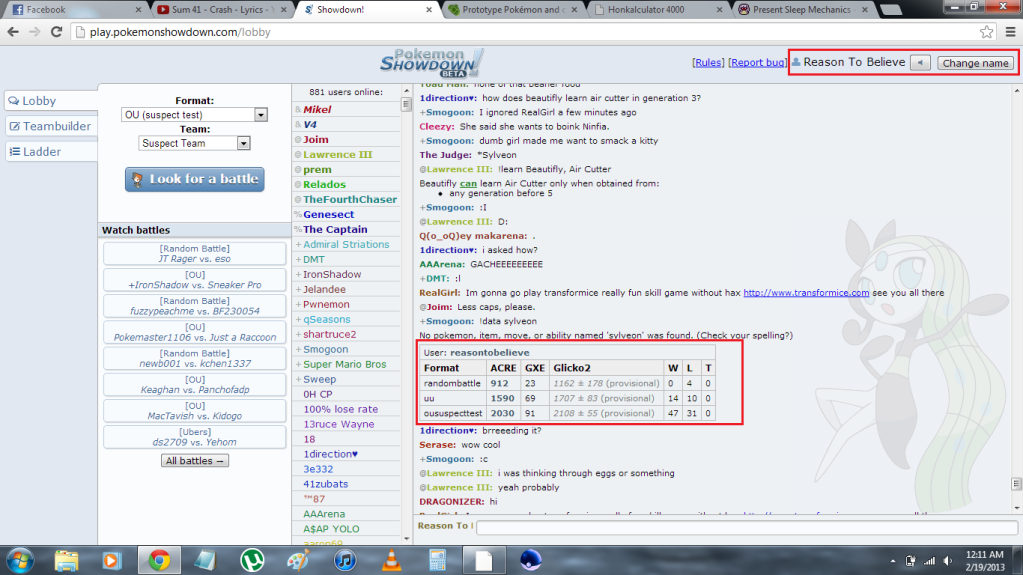
Task: Bookmark page with the star icon
Action: click(x=986, y=32)
